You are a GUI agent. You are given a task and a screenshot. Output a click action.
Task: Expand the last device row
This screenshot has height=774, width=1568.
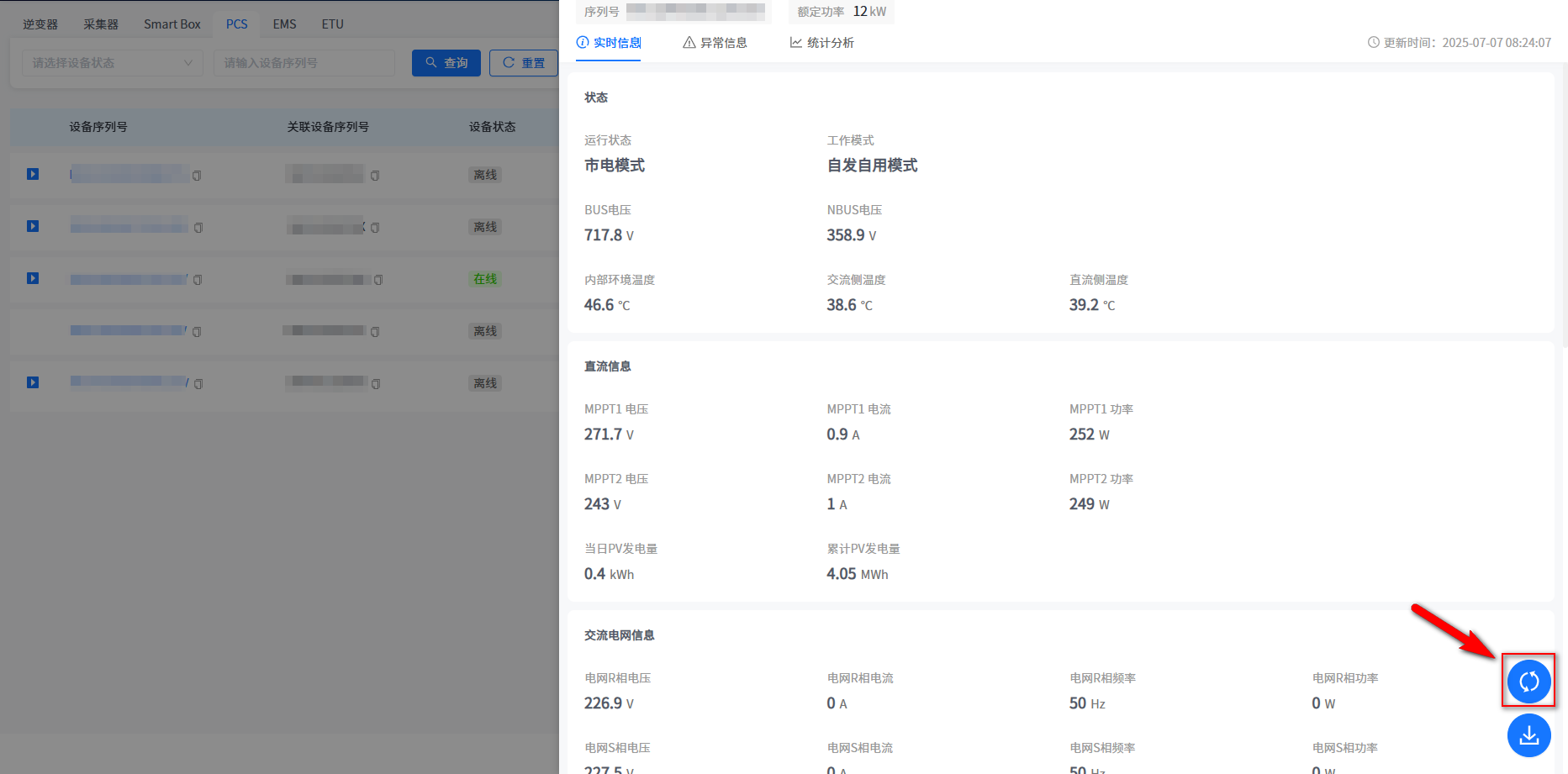click(33, 382)
